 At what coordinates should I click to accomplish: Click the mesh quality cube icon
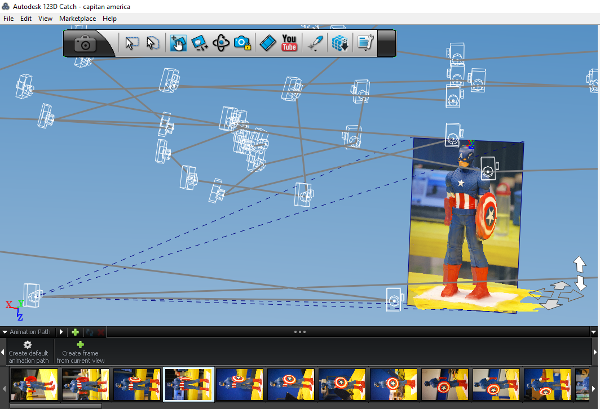339,43
